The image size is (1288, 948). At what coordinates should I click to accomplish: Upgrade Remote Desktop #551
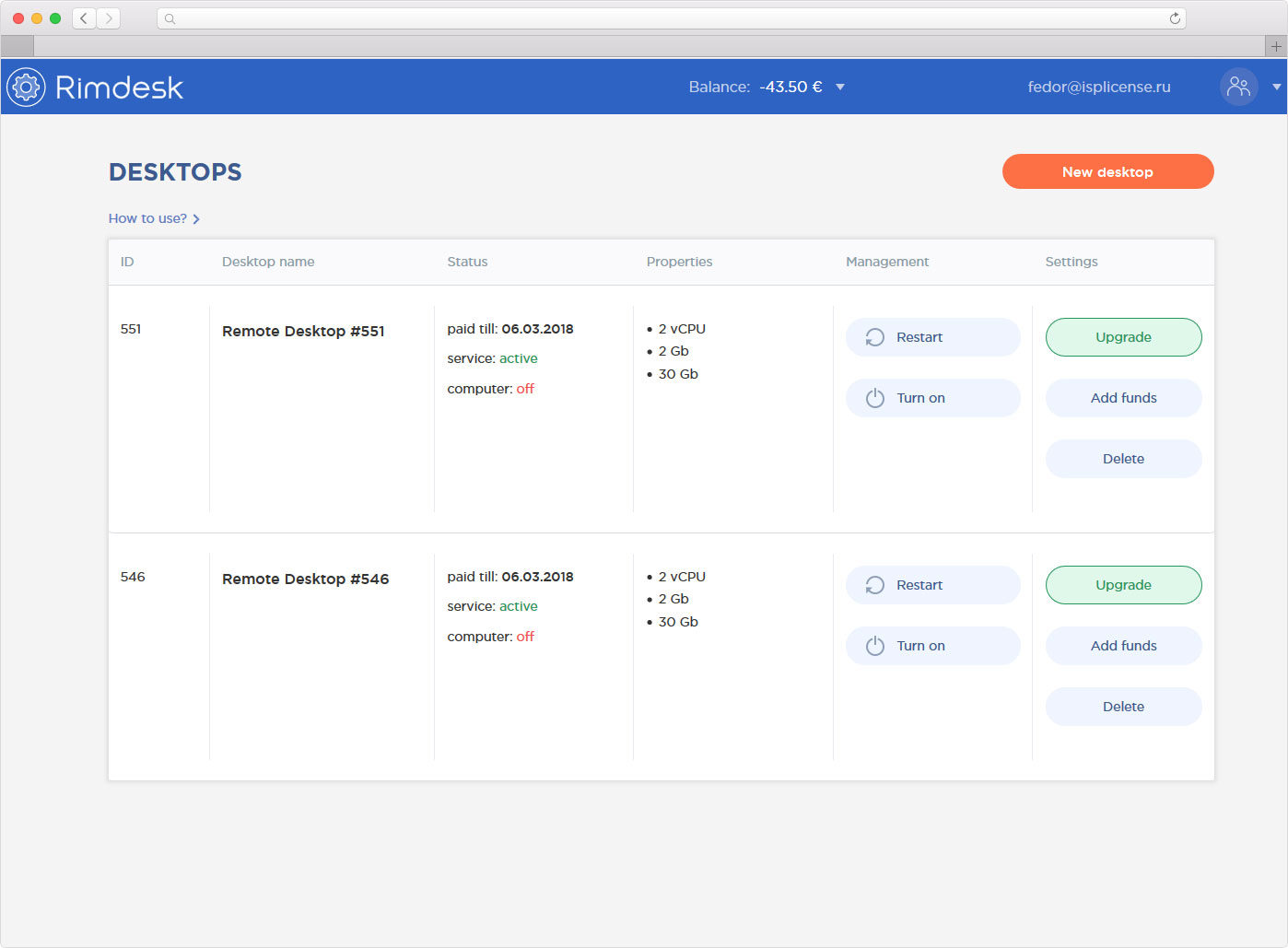pos(1123,337)
